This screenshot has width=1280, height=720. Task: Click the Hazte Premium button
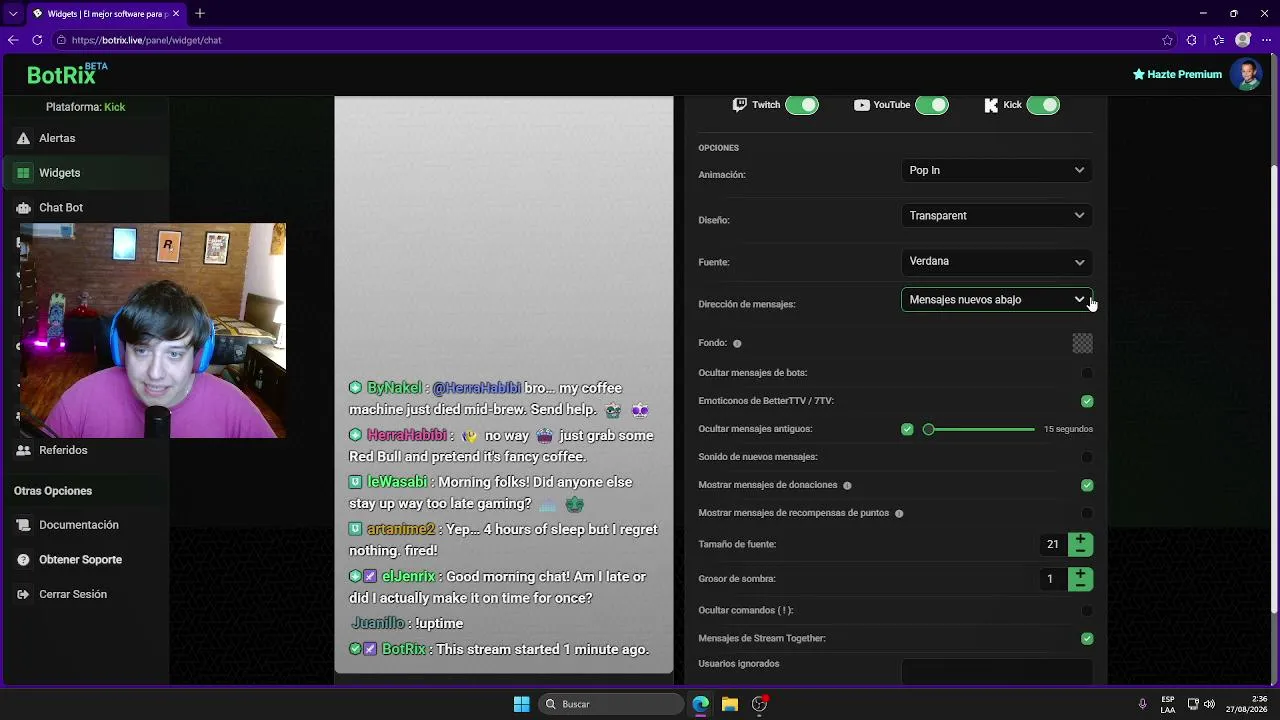(1177, 74)
